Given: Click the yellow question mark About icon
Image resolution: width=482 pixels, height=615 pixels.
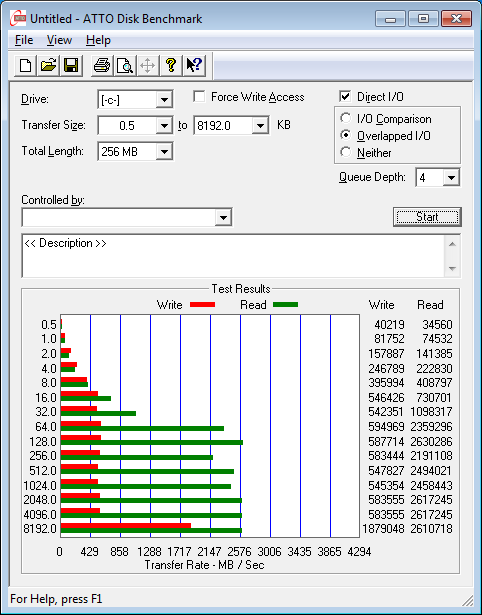Looking at the screenshot, I should pos(171,66).
